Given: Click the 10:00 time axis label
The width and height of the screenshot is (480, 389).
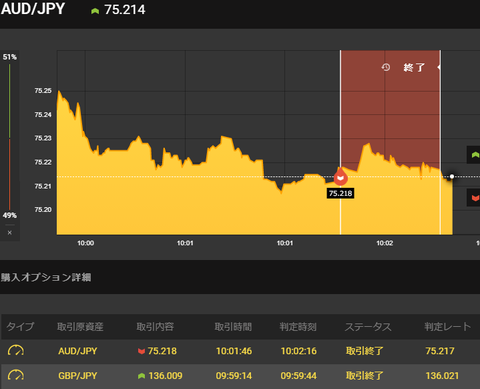Looking at the screenshot, I should [x=86, y=243].
